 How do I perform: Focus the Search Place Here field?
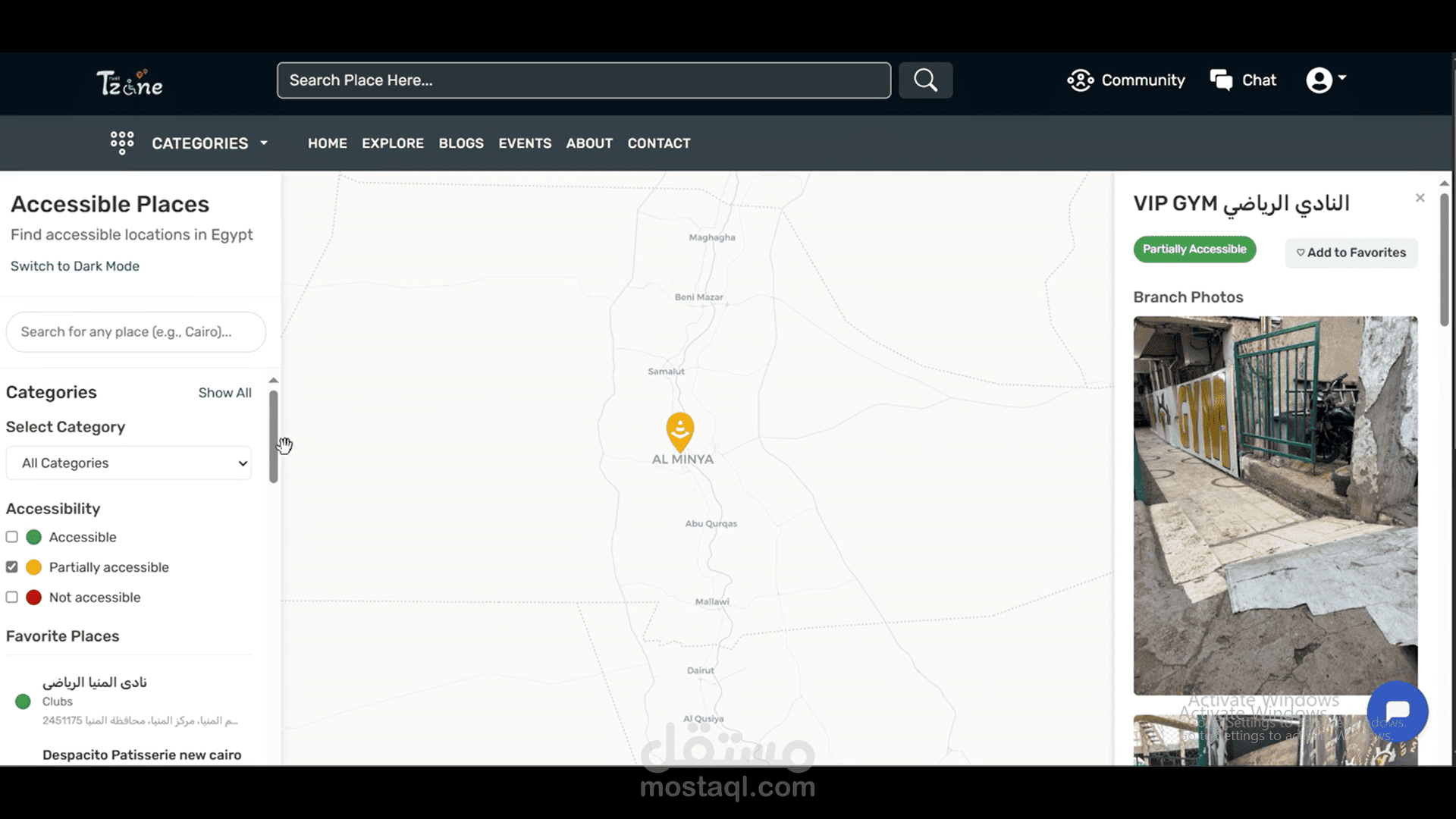click(x=584, y=80)
